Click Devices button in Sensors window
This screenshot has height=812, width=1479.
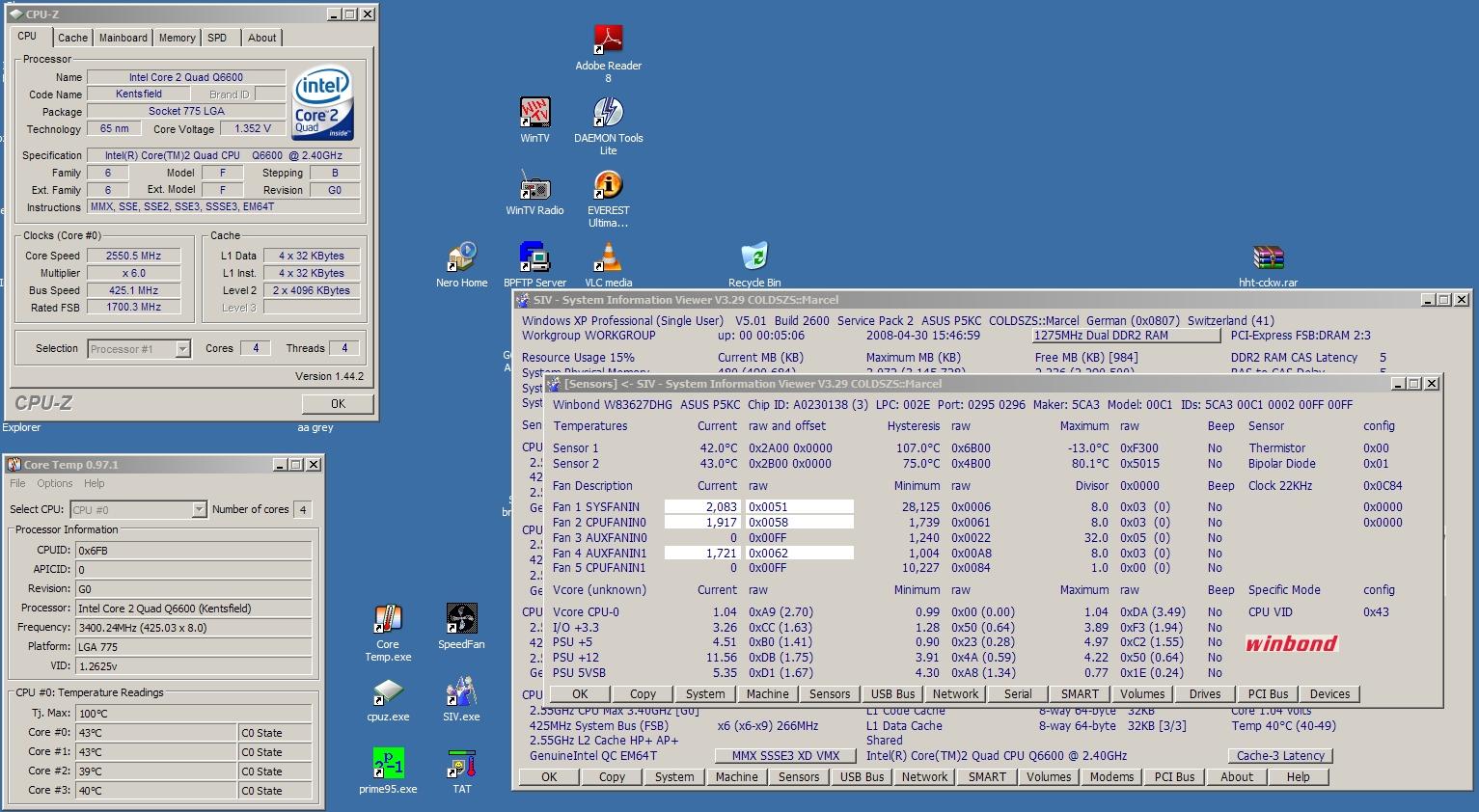(x=1329, y=693)
